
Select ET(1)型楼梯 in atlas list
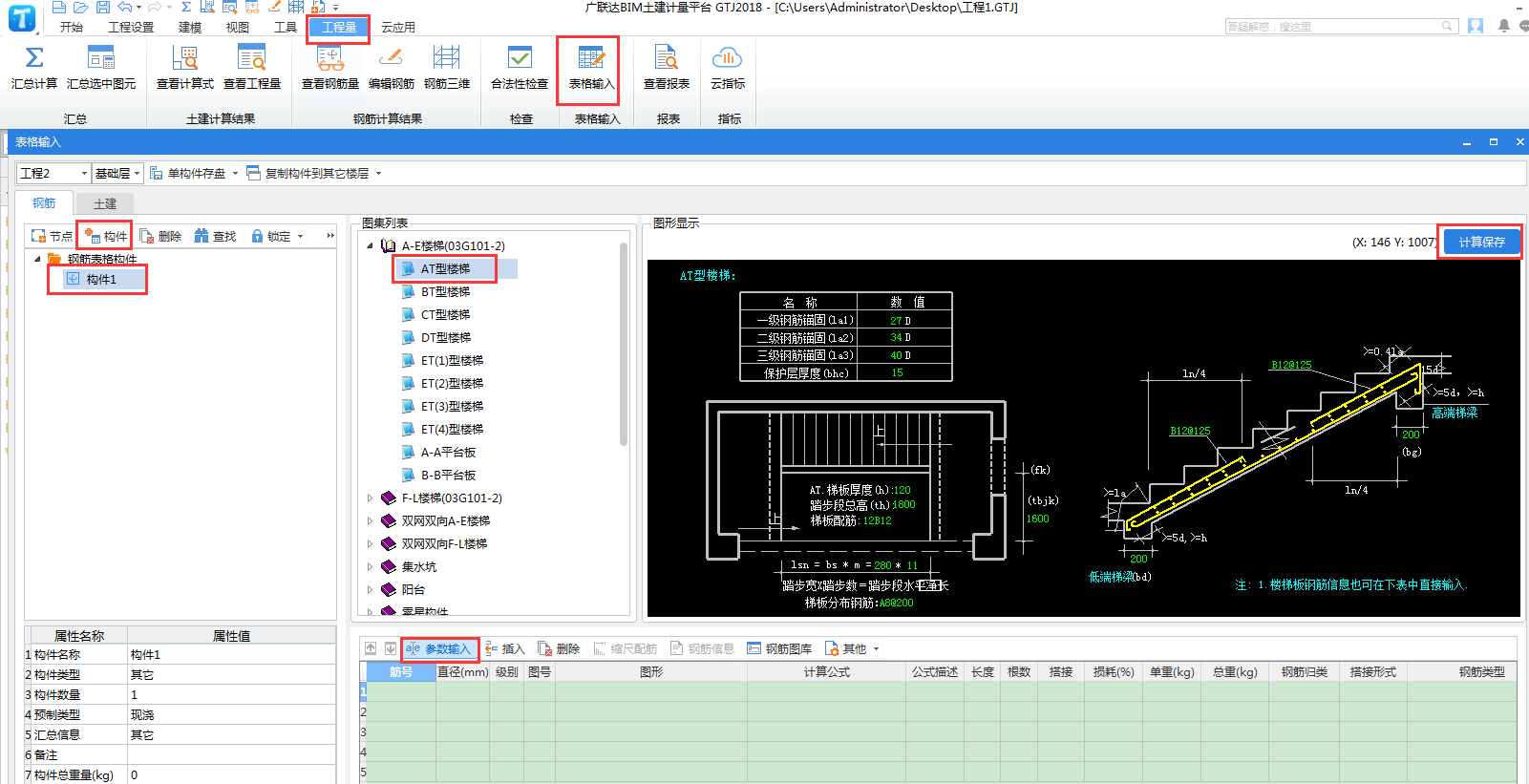452,360
